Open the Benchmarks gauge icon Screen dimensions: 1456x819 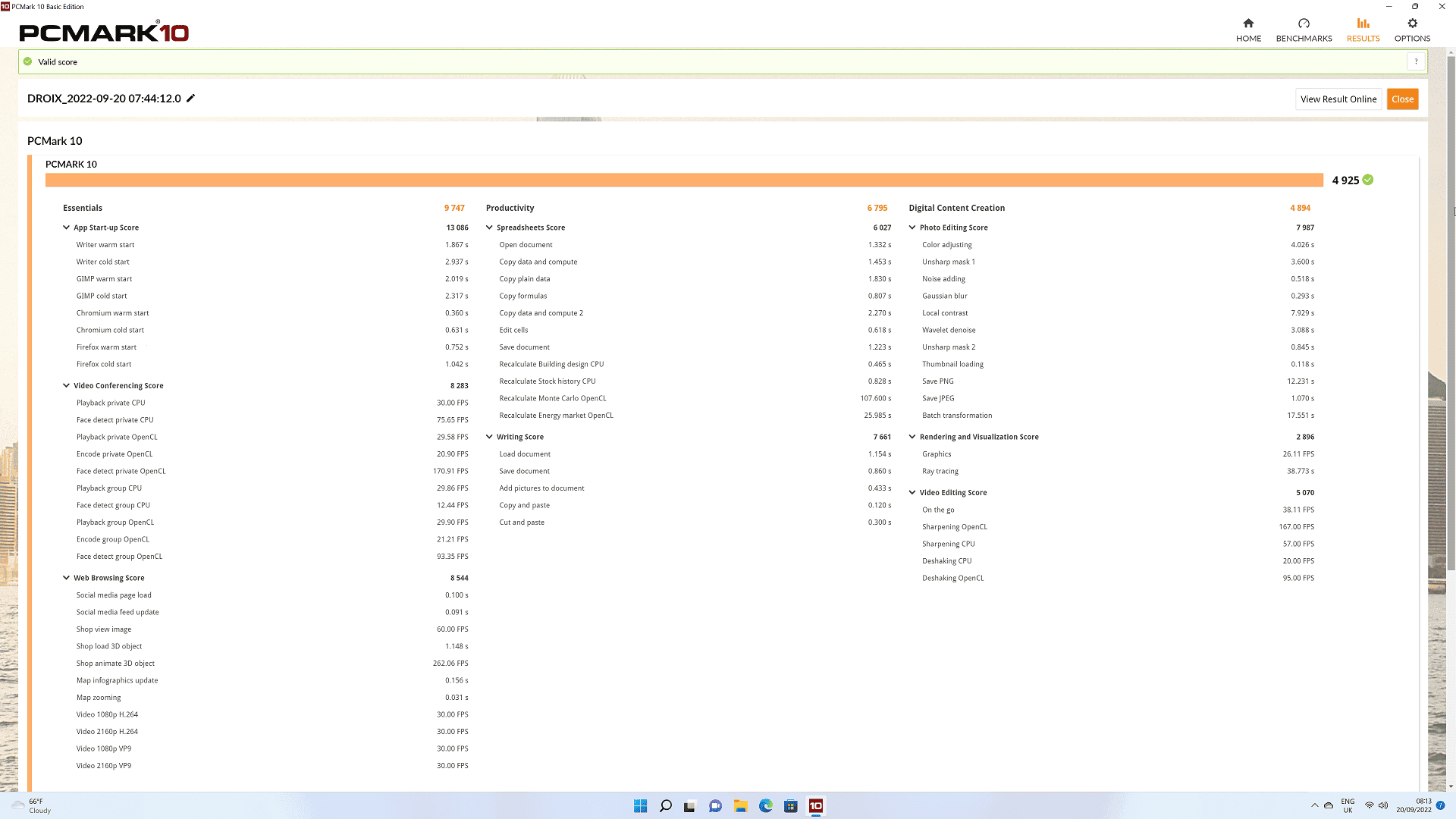click(1304, 23)
